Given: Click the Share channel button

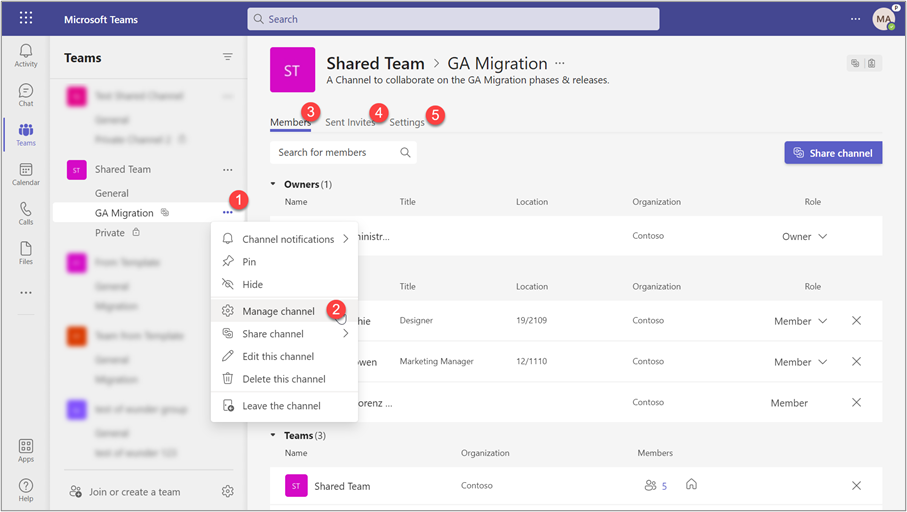Looking at the screenshot, I should tap(833, 153).
